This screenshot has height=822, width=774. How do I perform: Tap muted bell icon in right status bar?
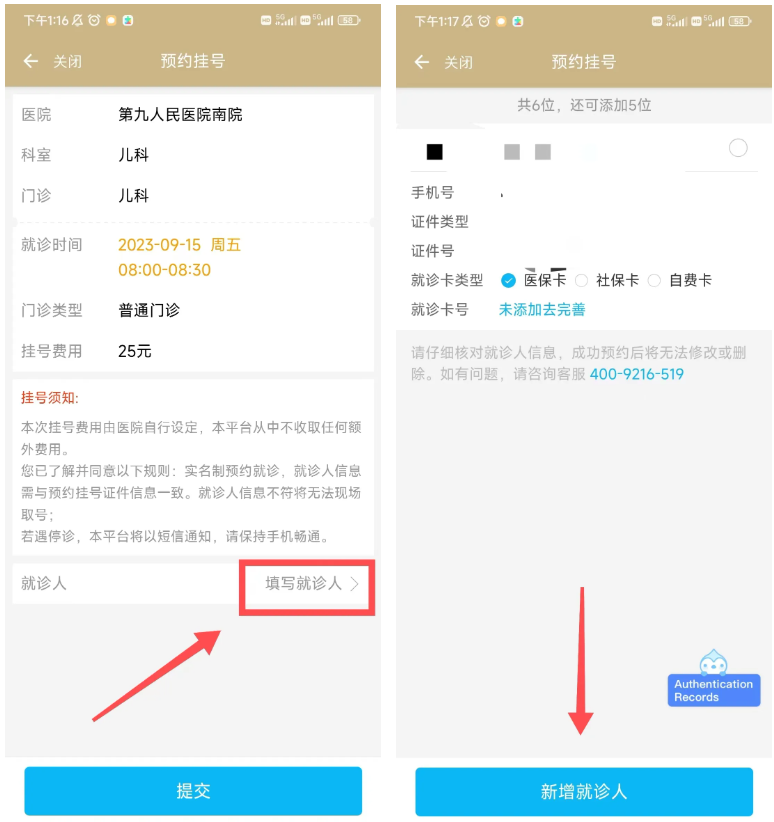click(x=467, y=21)
